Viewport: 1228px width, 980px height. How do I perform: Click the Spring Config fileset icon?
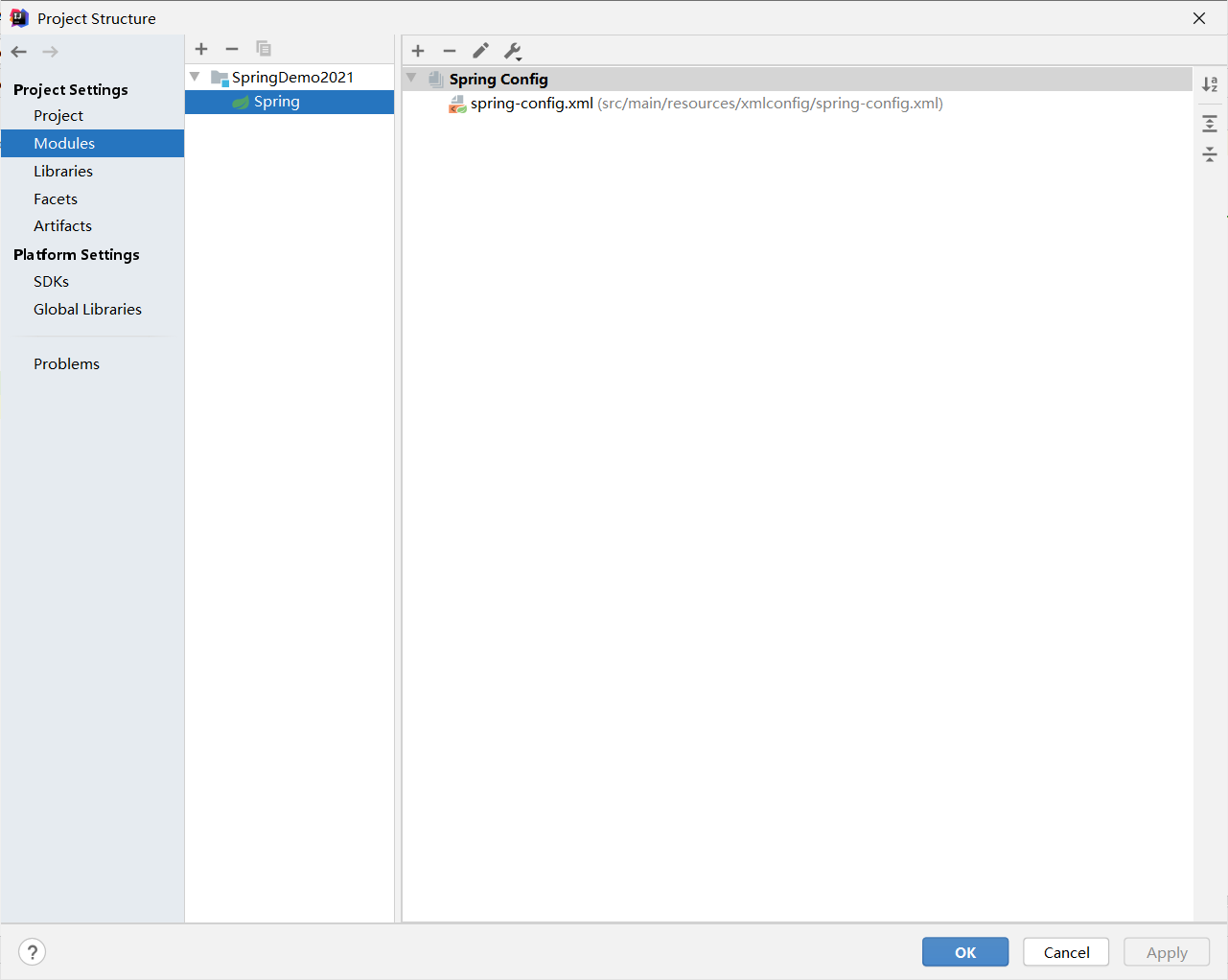pos(436,80)
